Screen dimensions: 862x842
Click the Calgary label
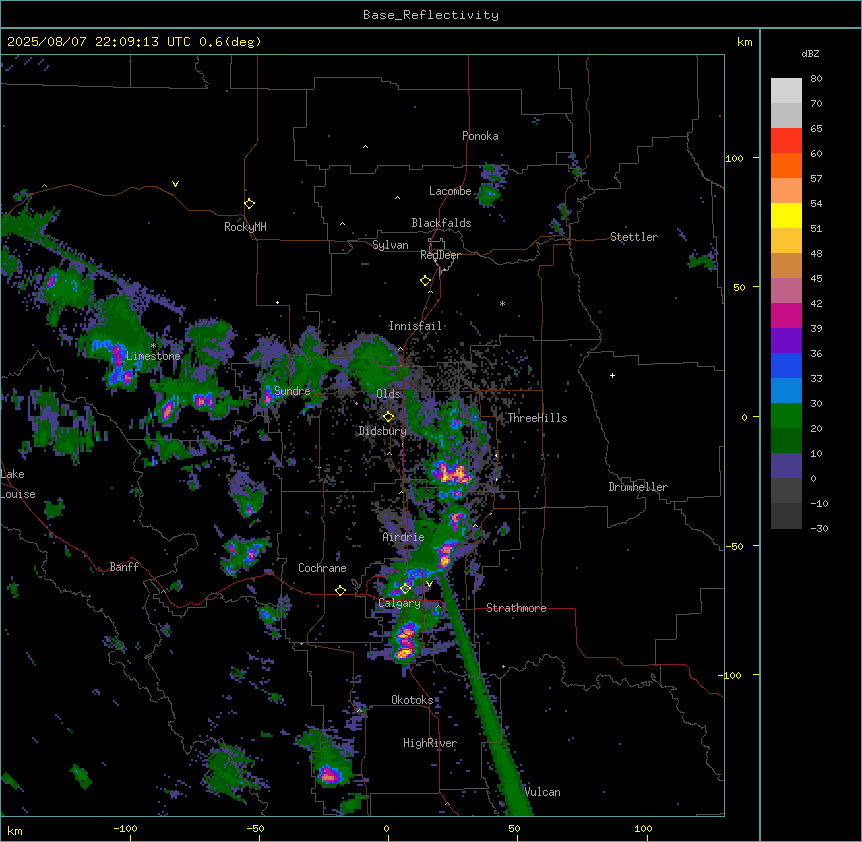tap(400, 603)
